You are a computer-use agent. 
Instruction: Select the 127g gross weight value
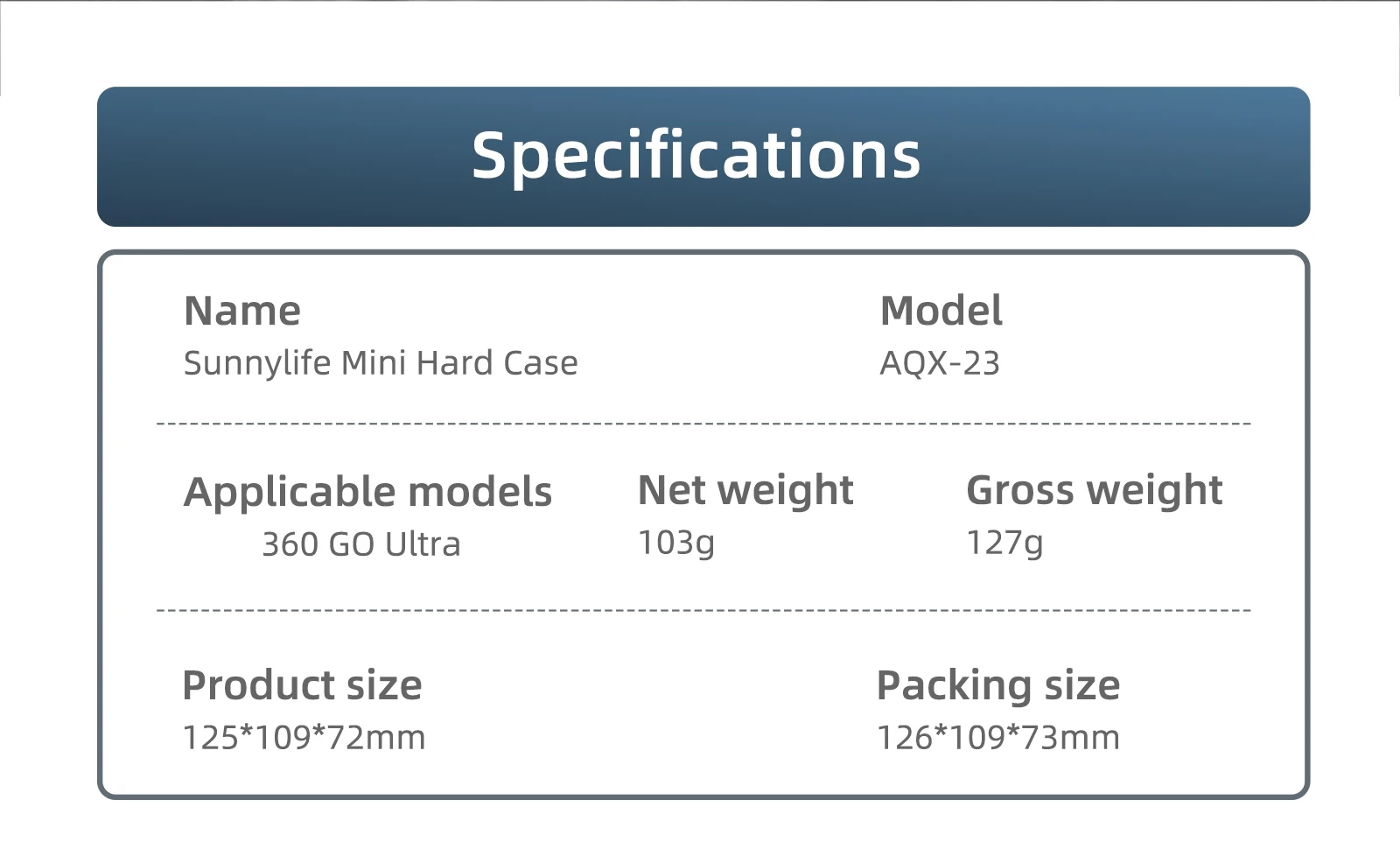click(x=1004, y=543)
